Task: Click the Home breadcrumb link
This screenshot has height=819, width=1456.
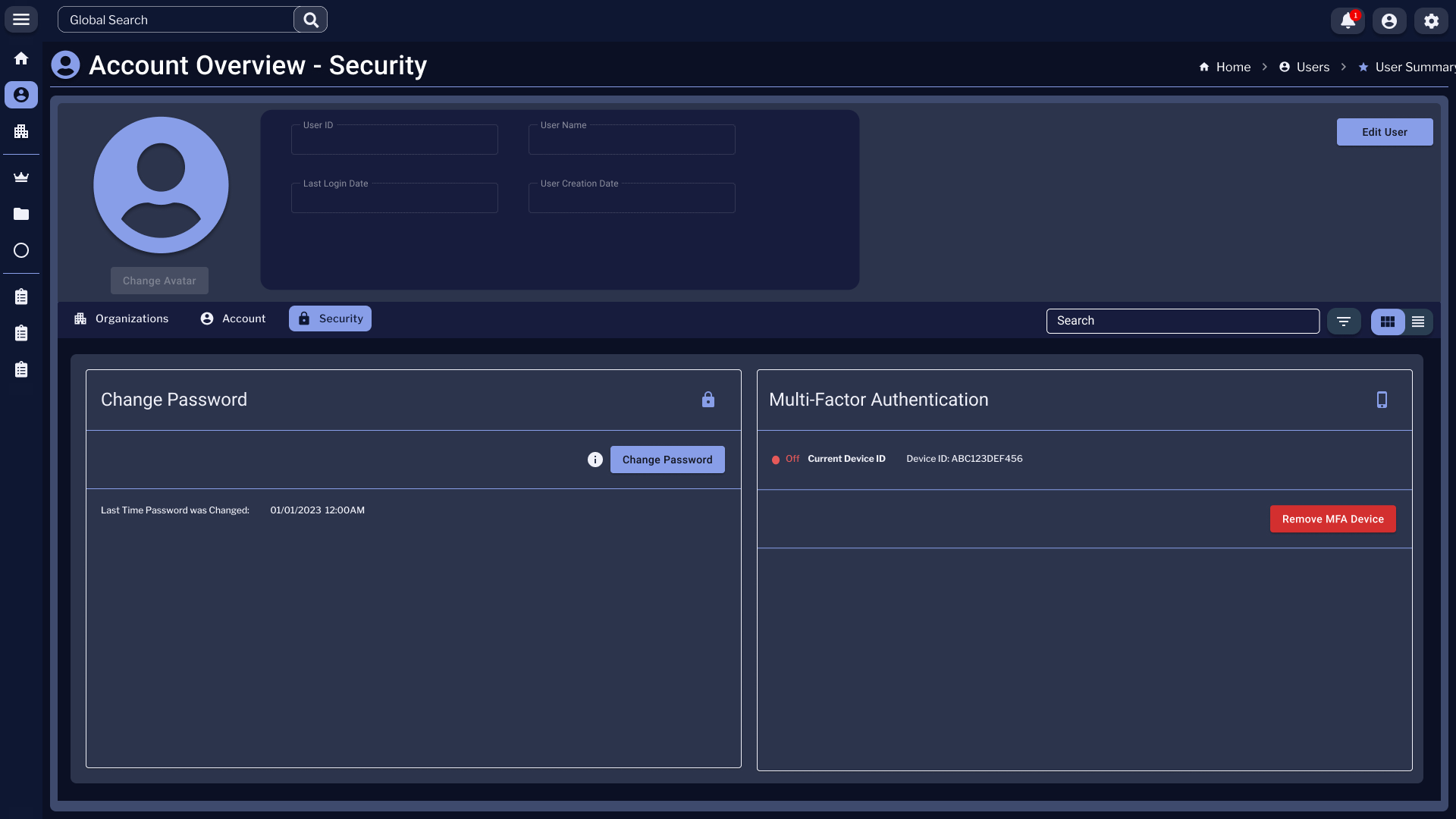Action: pos(1225,67)
